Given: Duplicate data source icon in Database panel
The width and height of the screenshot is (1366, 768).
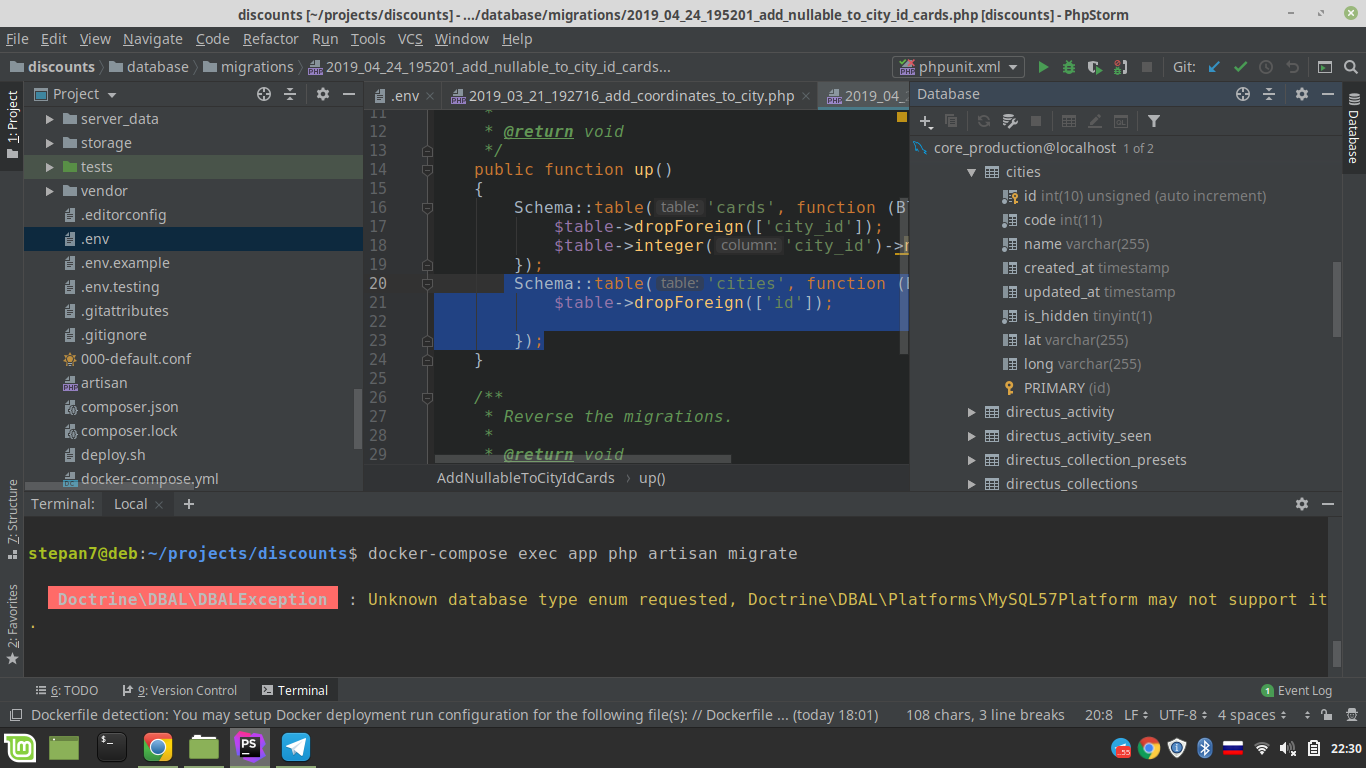Looking at the screenshot, I should [951, 121].
